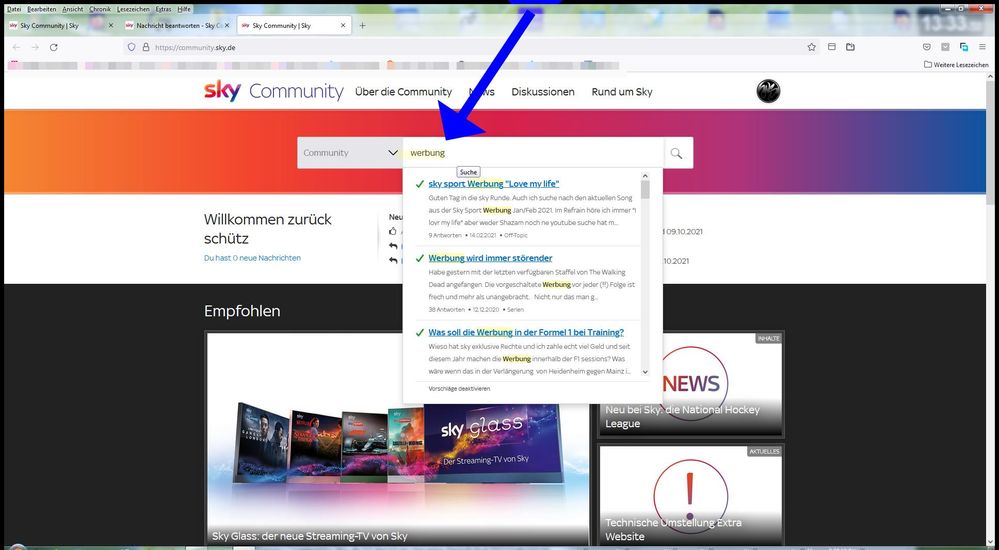This screenshot has height=550, width=999.
Task: Open the Ansicht menu
Action: point(73,9)
